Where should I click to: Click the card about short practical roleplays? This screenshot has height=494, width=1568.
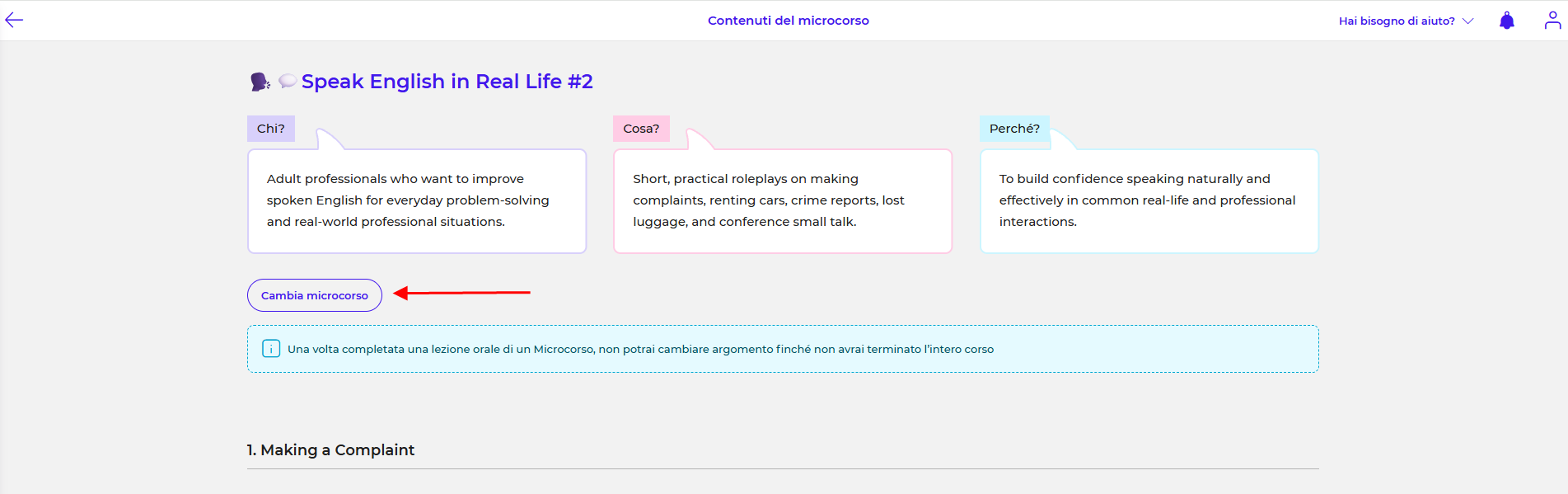pyautogui.click(x=783, y=200)
